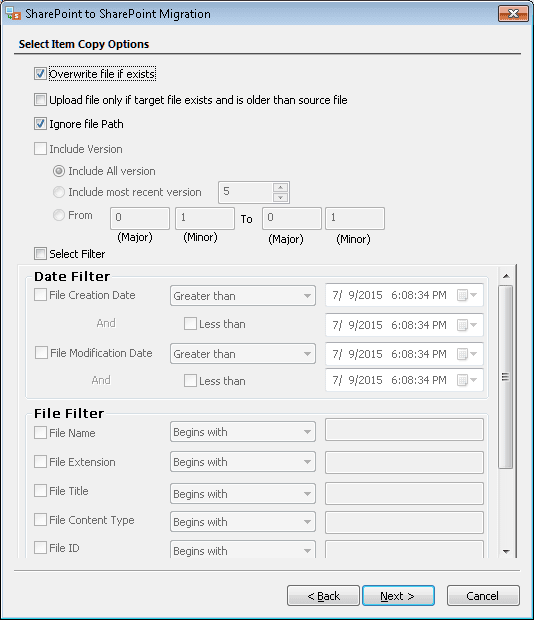
Task: Choose Include most recent version radio
Action: 59,192
